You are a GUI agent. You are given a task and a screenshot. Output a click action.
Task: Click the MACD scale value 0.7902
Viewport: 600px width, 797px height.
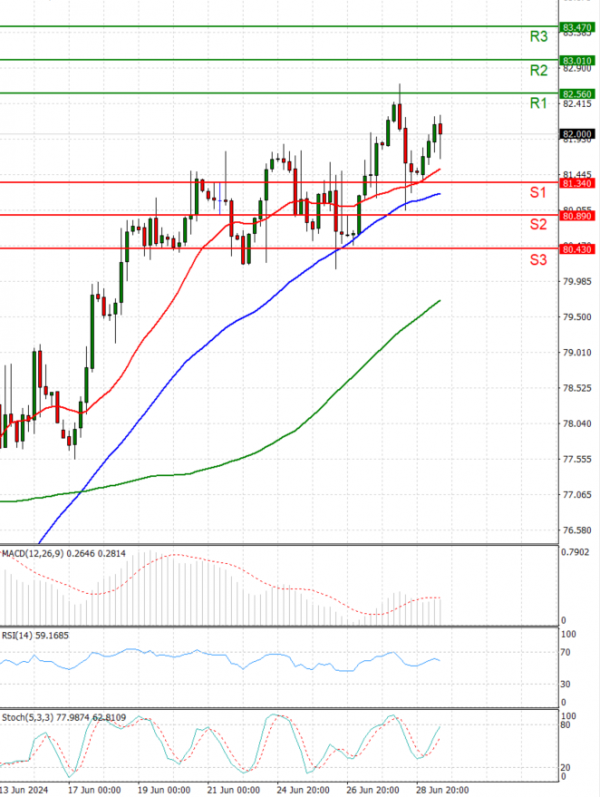coord(575,552)
